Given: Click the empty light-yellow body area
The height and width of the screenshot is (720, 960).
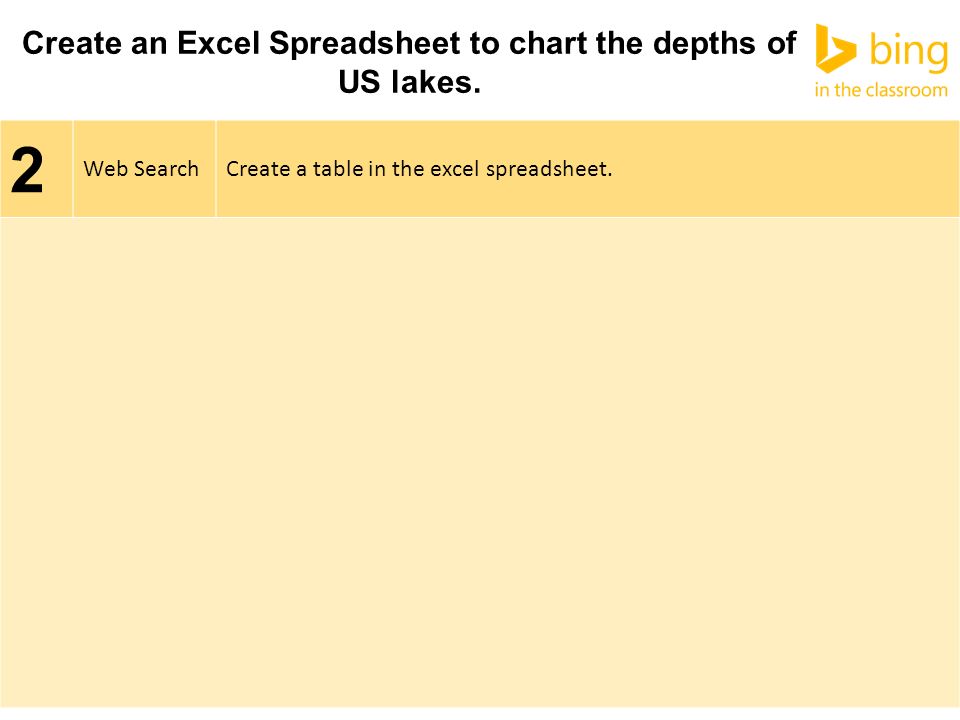Looking at the screenshot, I should pyautogui.click(x=480, y=462).
